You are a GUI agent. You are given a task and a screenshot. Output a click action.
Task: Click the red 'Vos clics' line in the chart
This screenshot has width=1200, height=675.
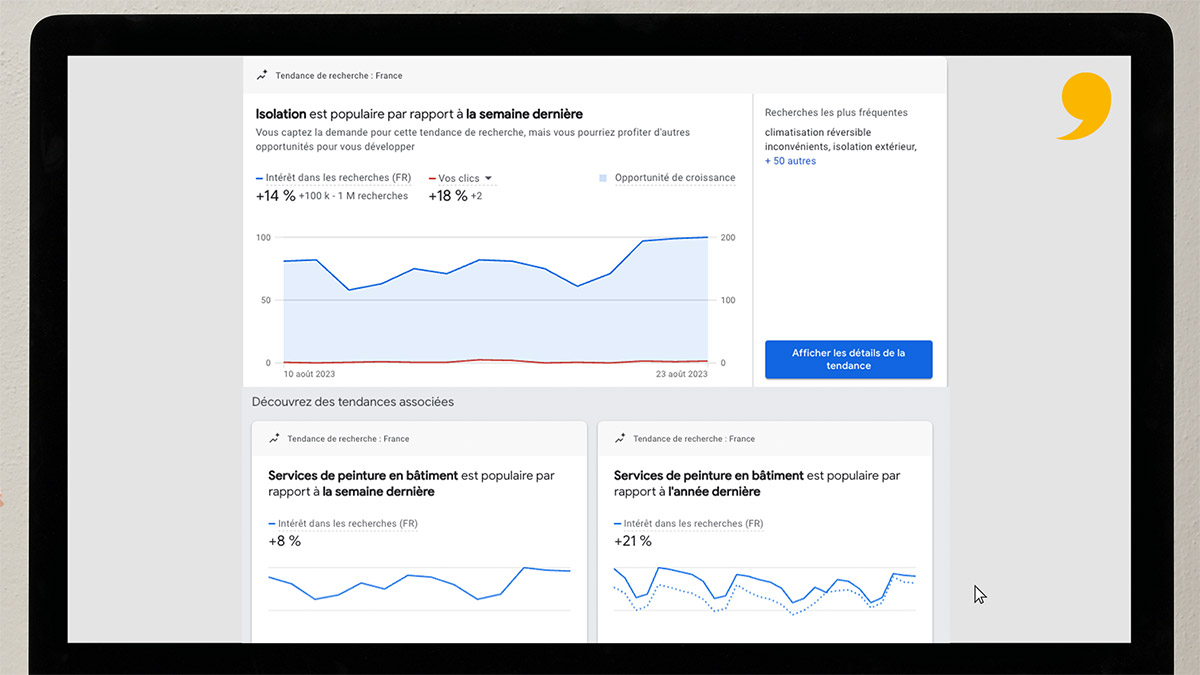[x=495, y=361]
